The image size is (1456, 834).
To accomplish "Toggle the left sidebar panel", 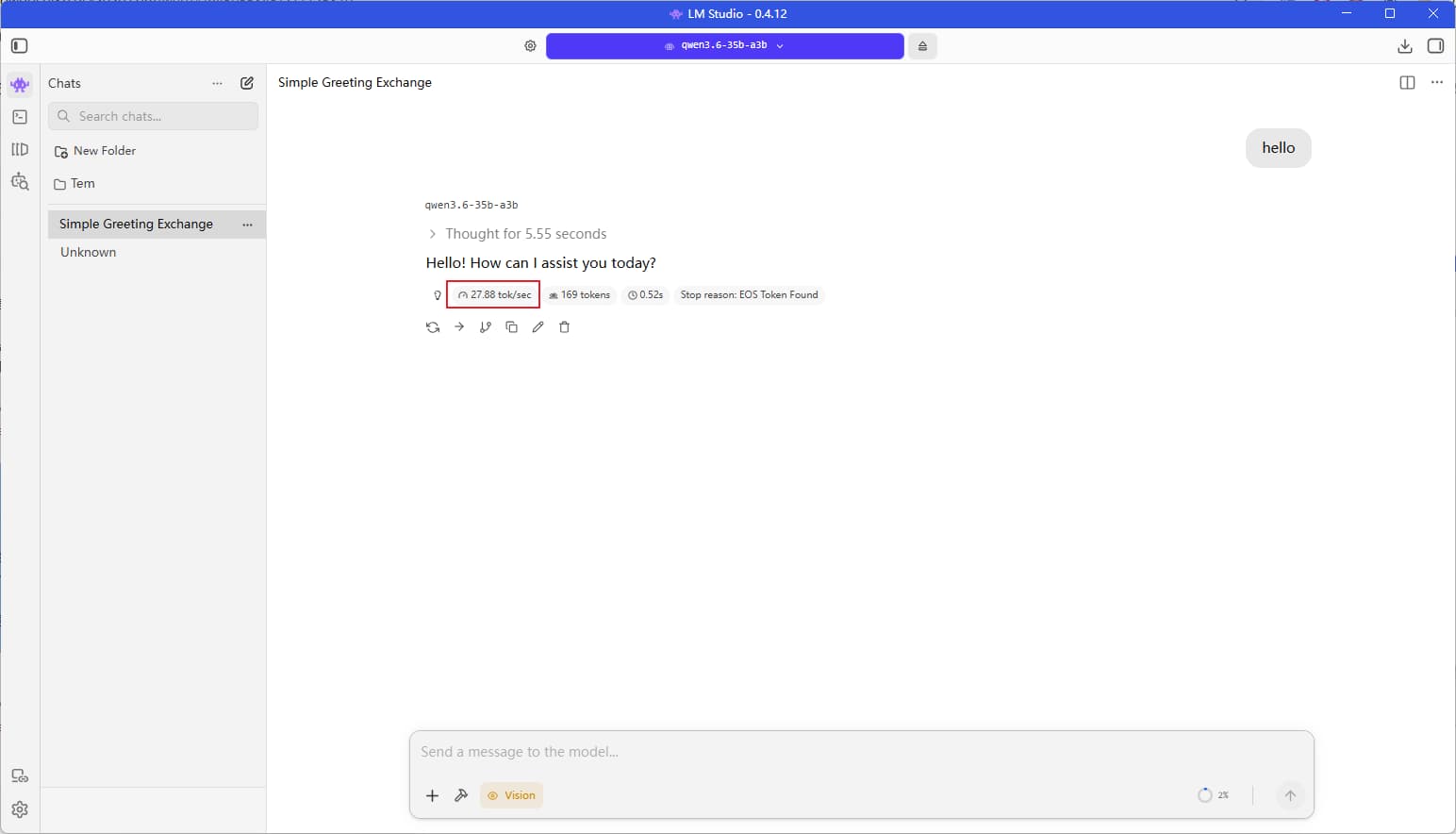I will click(20, 46).
